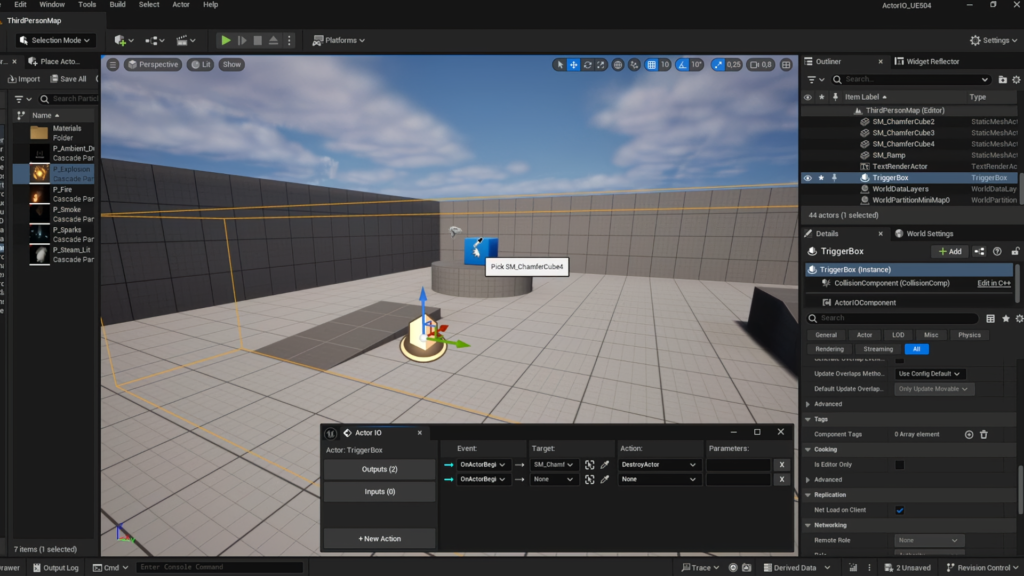Select the Rotate tool in the viewport toolbar

586,64
